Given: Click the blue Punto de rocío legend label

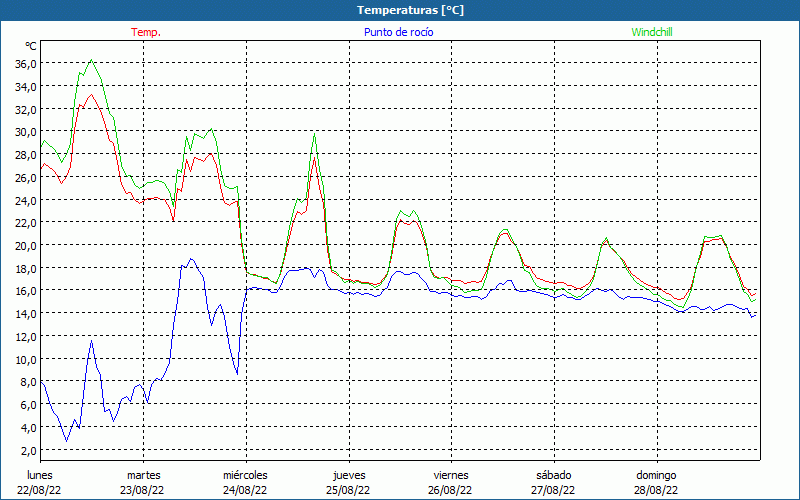Looking at the screenshot, I should [398, 32].
